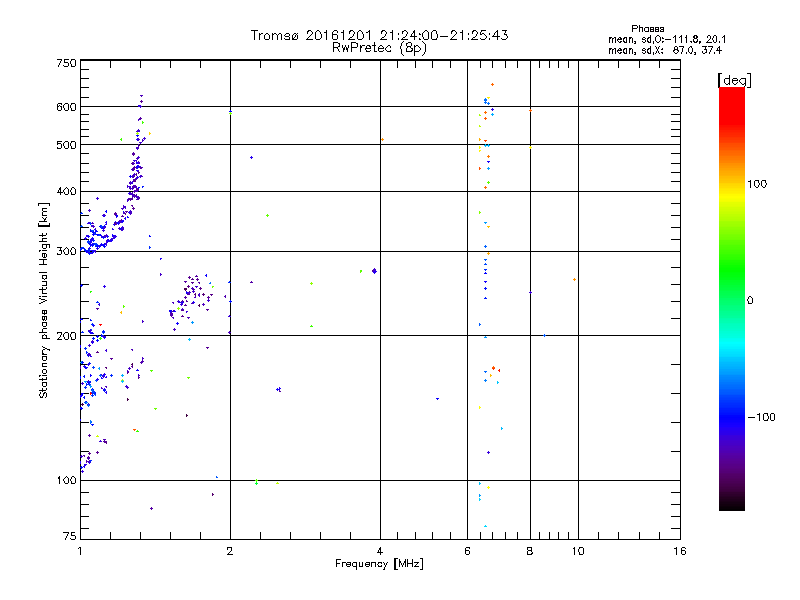Click the 'mean, sd,O:-111.8, 20.1' statistic text
This screenshot has width=800, height=600.
[x=667, y=39]
